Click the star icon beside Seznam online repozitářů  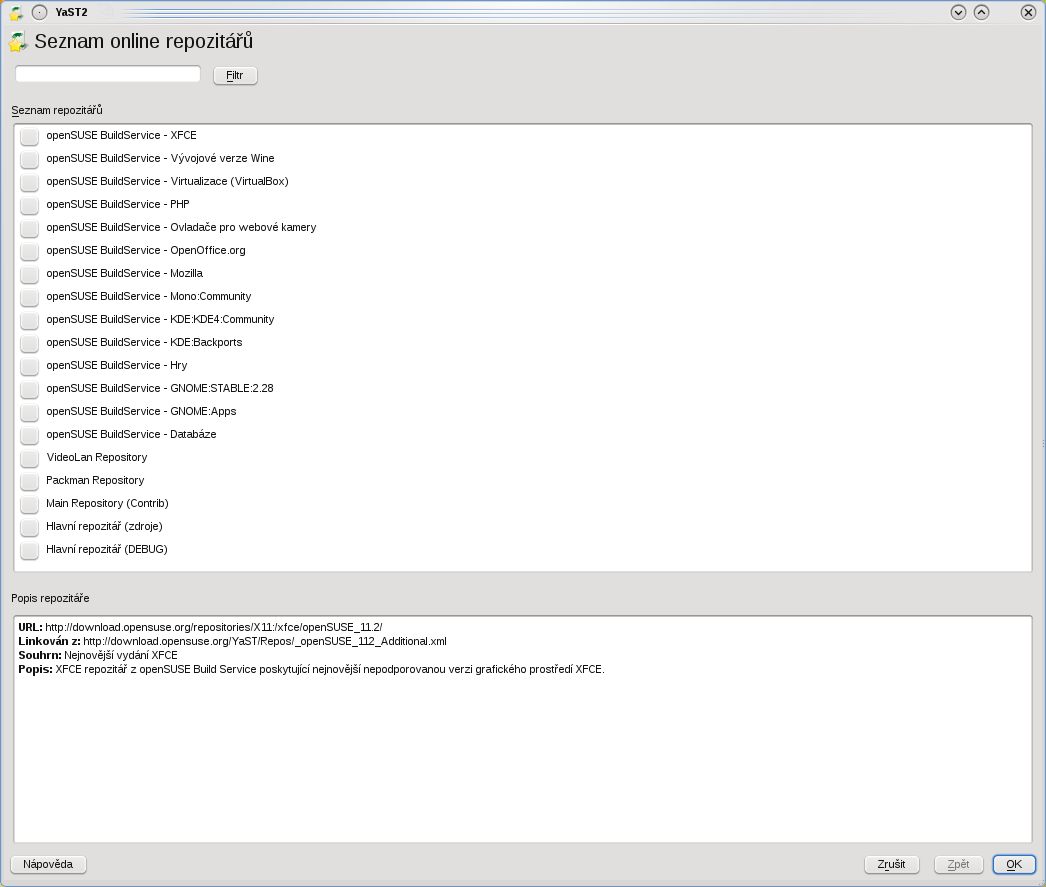point(17,41)
